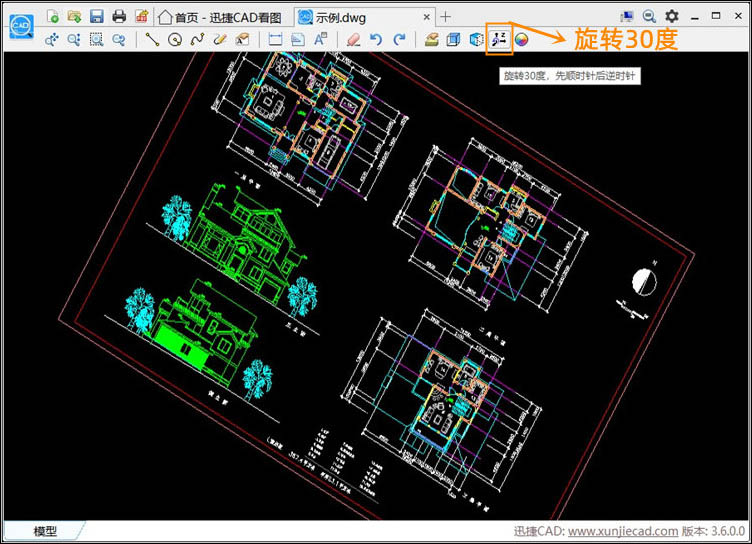Click the screen display icon in title bar

tap(626, 17)
